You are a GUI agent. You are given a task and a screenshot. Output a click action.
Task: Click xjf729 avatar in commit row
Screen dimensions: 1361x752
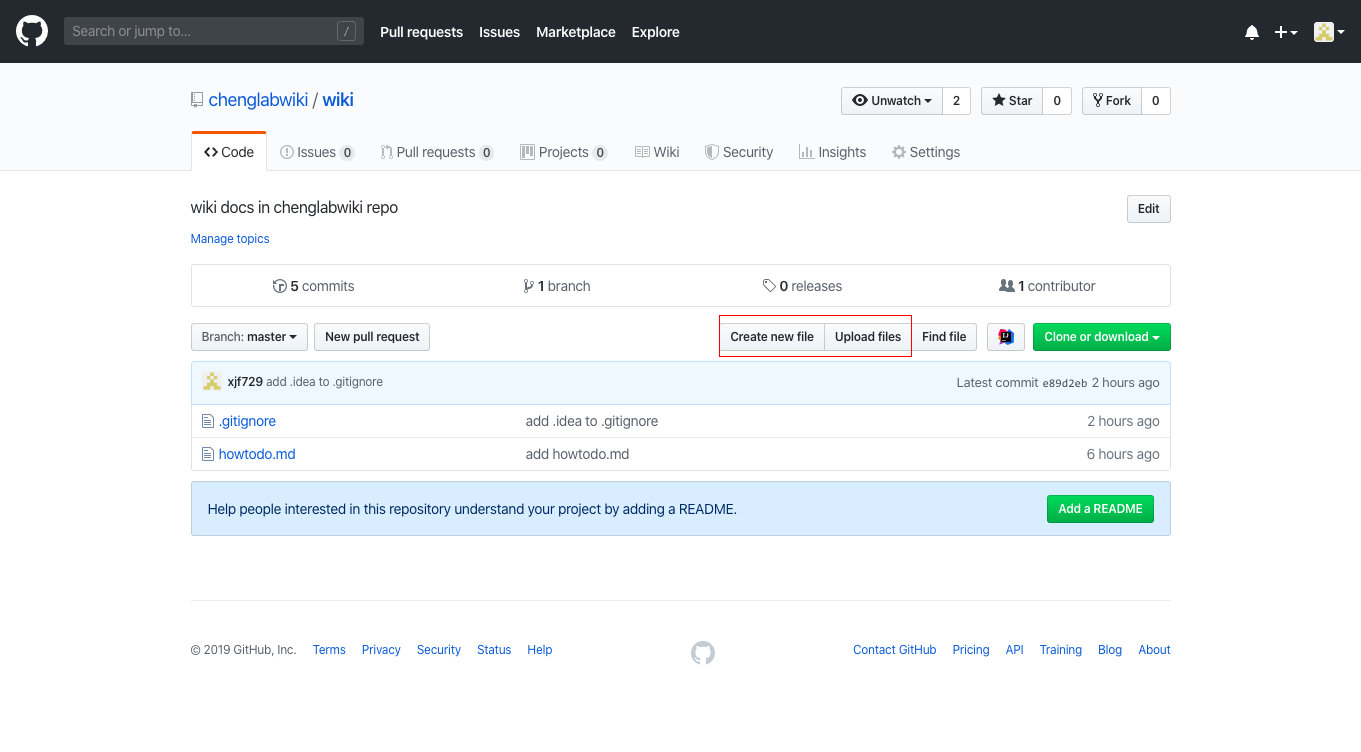click(212, 382)
